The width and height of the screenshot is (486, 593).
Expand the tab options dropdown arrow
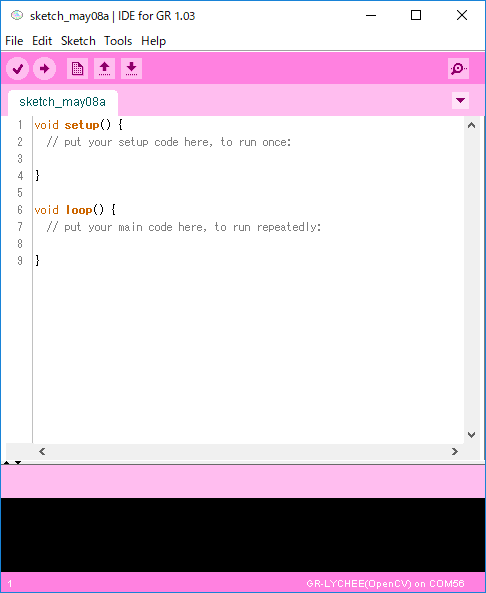pyautogui.click(x=460, y=101)
